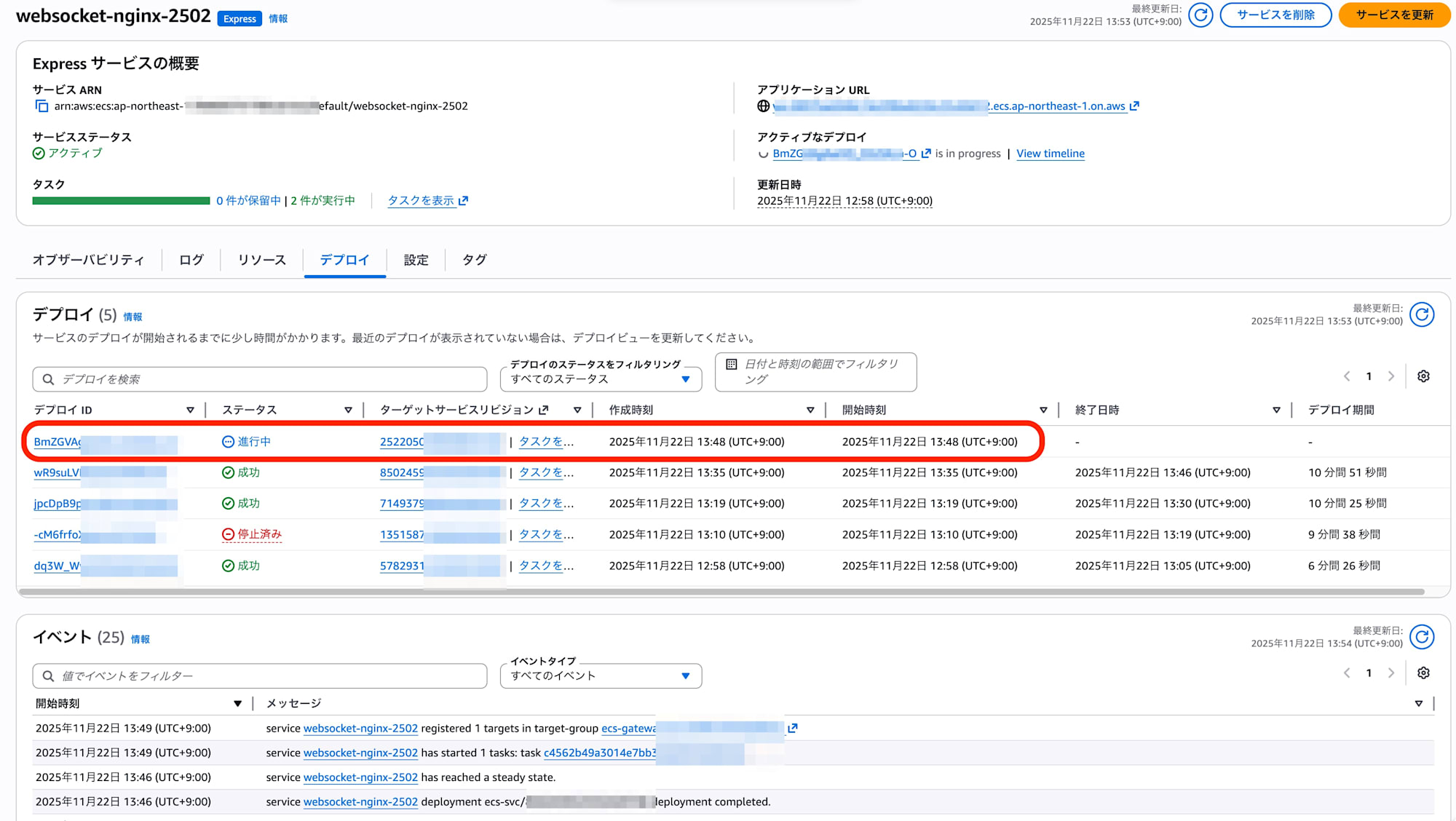Click サービスを更新 button
Screen dimensions: 1456x821
pos(1394,15)
